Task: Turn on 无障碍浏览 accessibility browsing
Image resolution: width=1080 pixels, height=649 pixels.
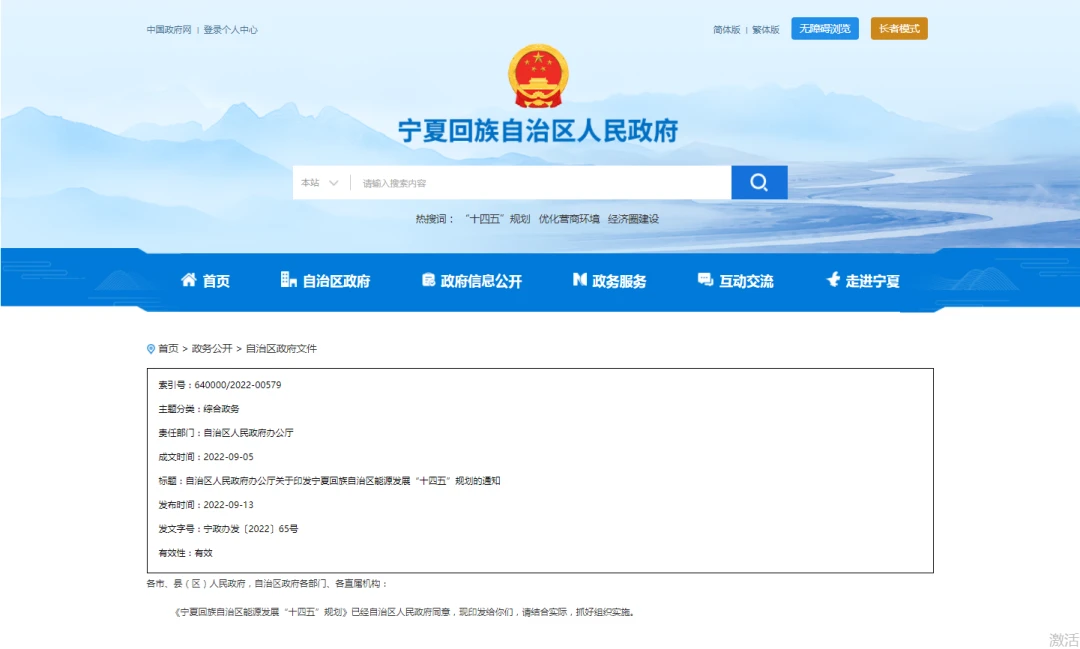Action: (825, 29)
